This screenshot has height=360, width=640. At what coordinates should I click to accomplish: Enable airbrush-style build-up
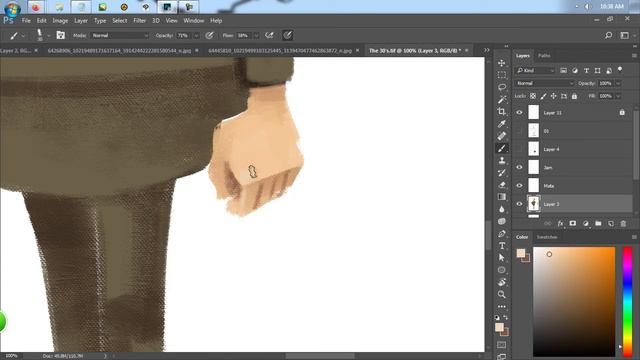tap(269, 36)
